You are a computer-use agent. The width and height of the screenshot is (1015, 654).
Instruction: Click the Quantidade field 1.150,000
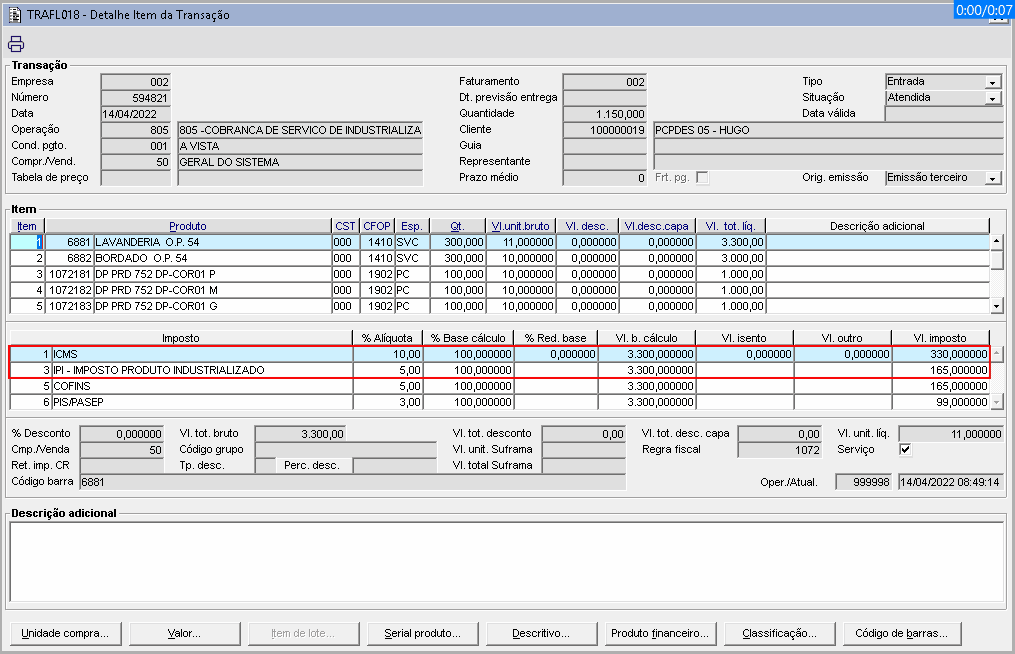[605, 114]
